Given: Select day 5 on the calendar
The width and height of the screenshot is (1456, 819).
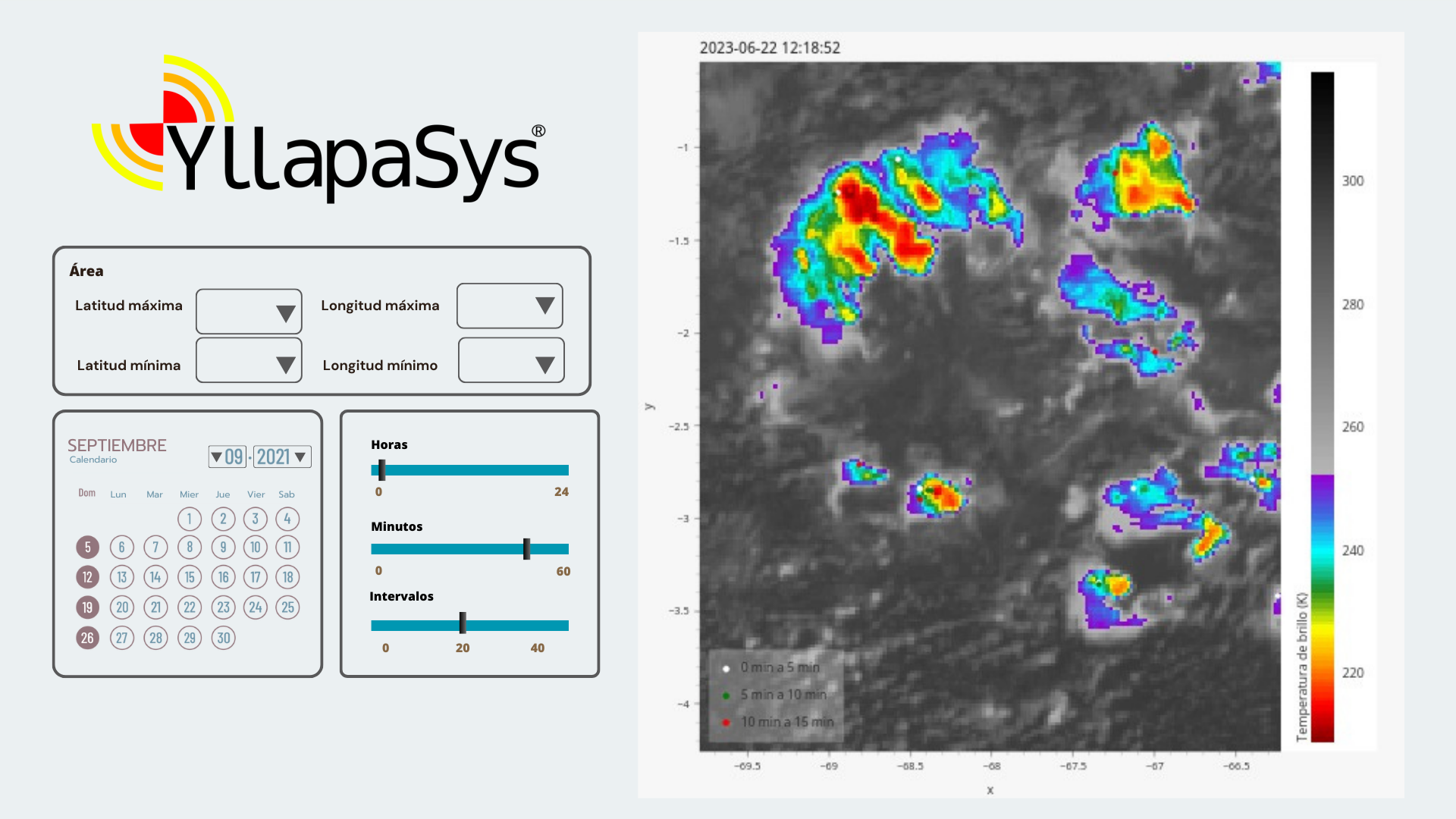Looking at the screenshot, I should [x=87, y=547].
